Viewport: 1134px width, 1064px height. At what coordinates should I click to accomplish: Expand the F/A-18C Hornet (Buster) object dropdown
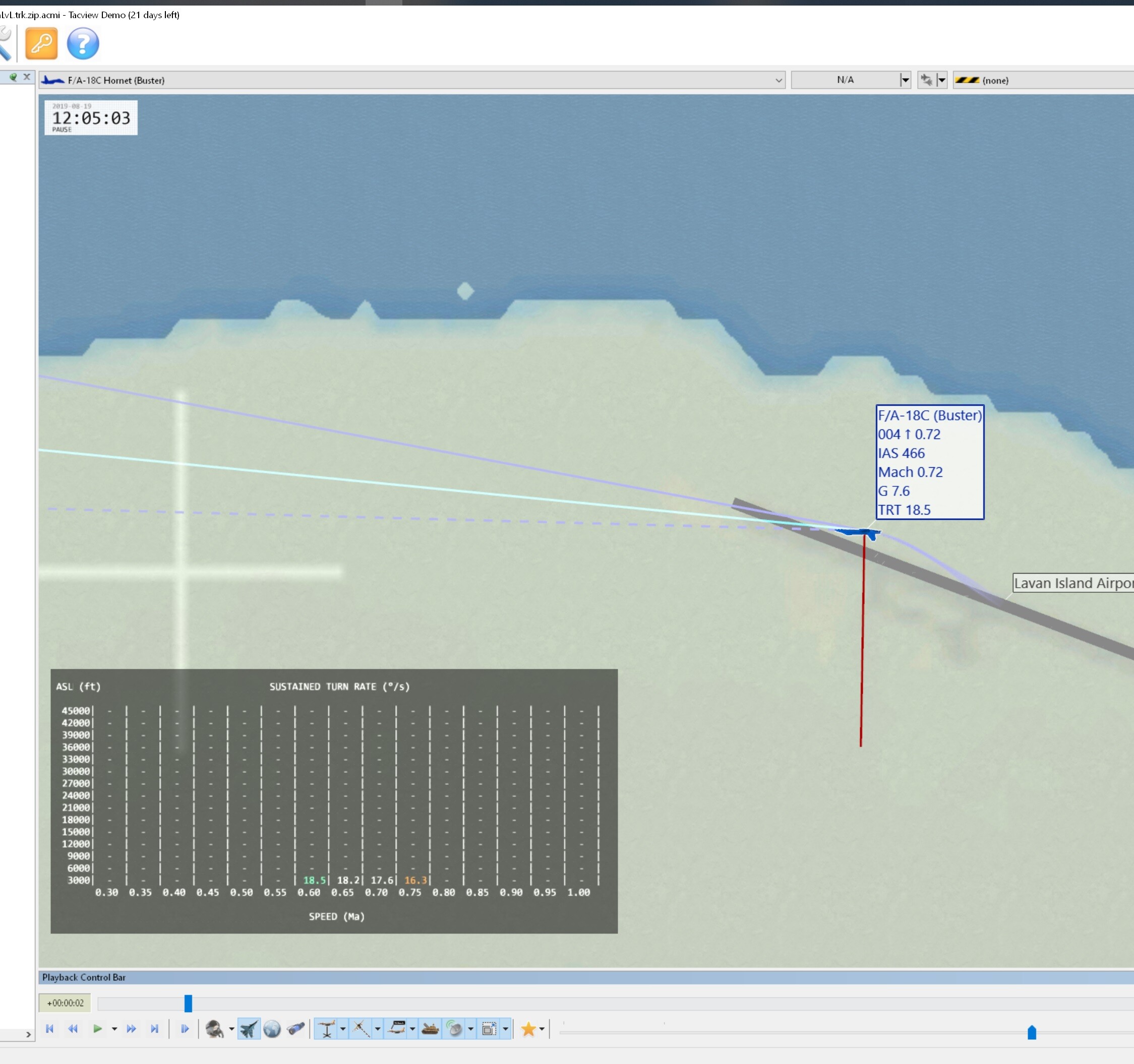point(779,81)
